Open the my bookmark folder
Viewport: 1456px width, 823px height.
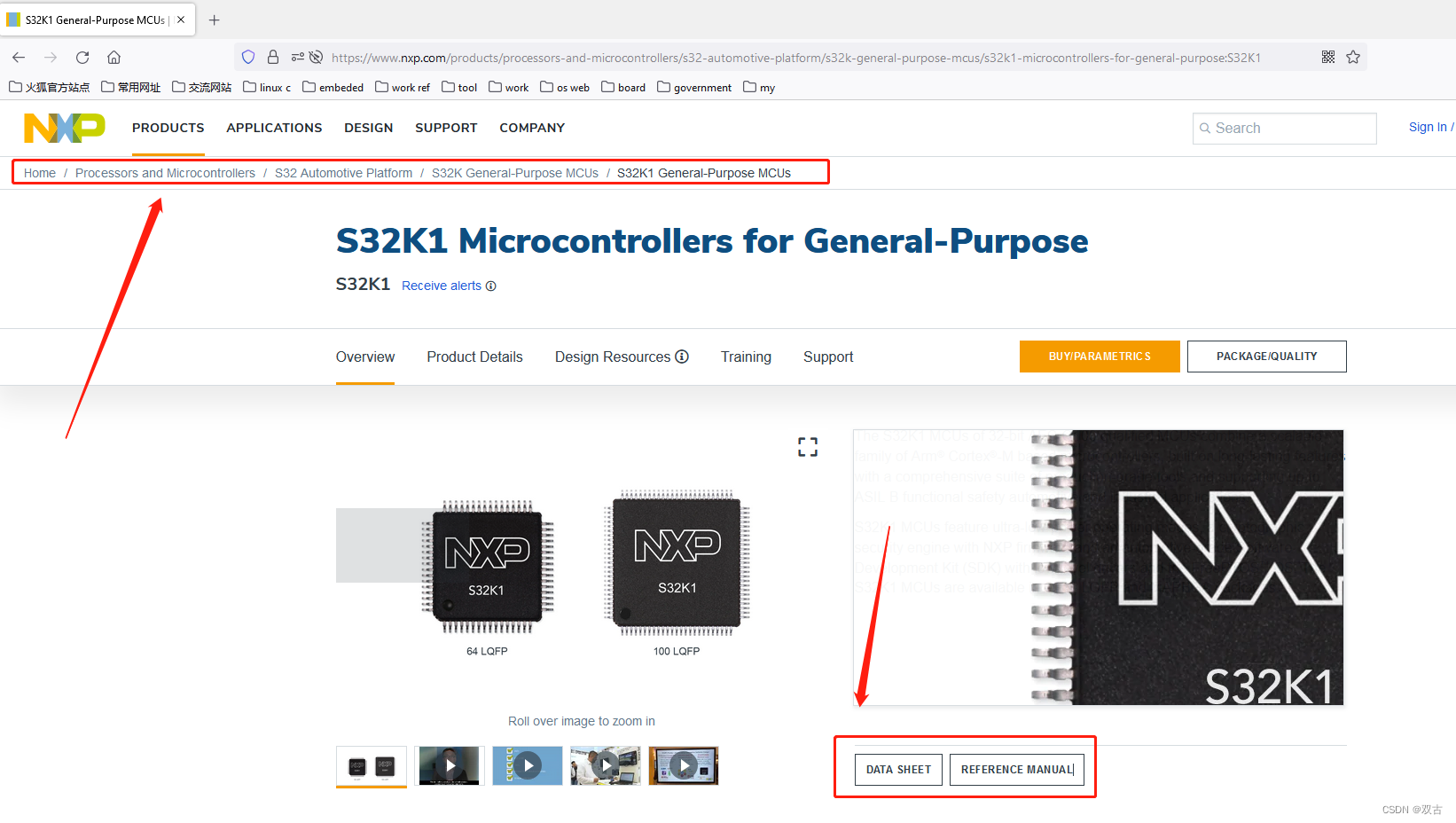coord(759,87)
